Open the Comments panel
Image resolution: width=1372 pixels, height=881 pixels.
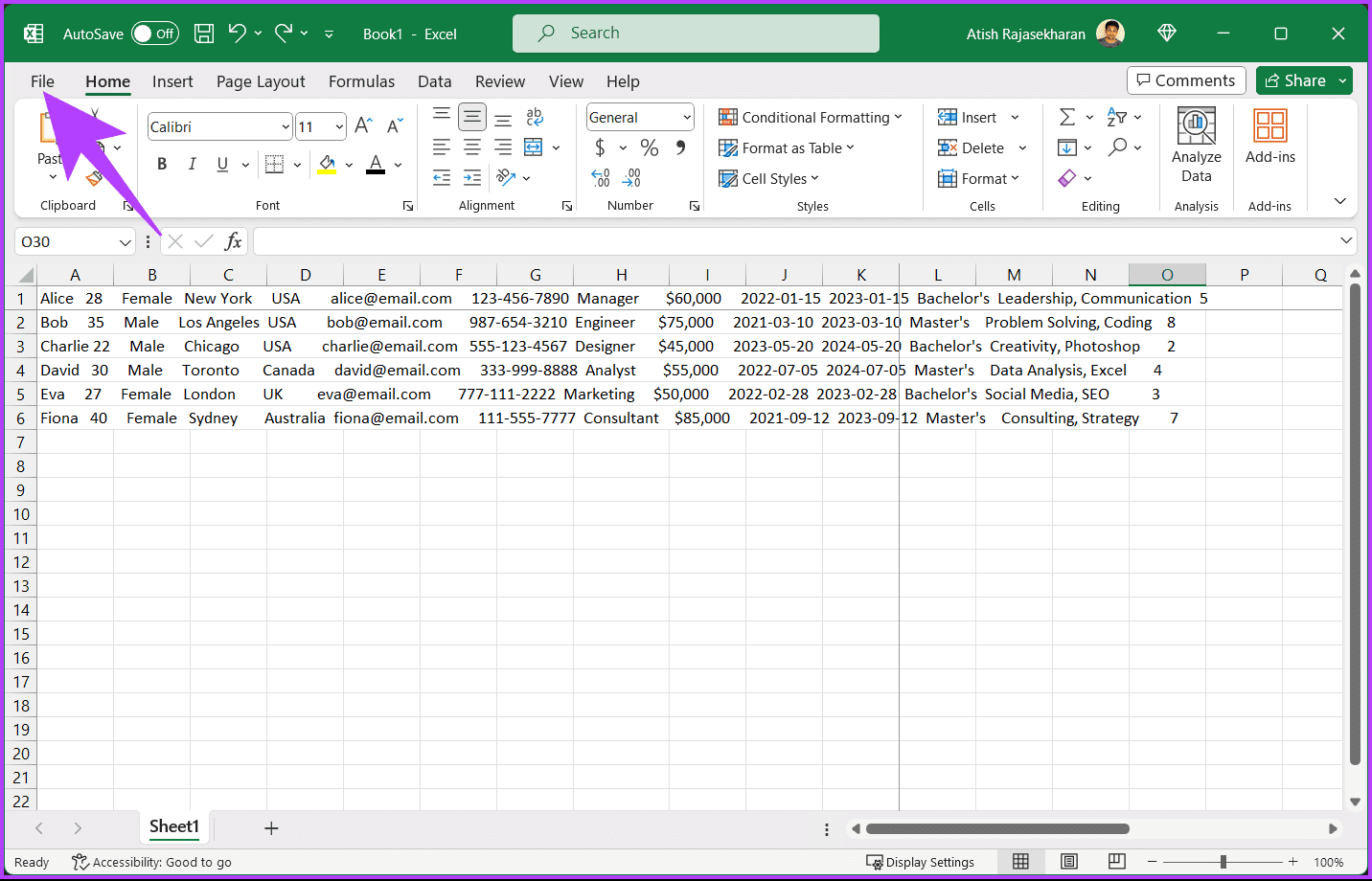[1186, 80]
